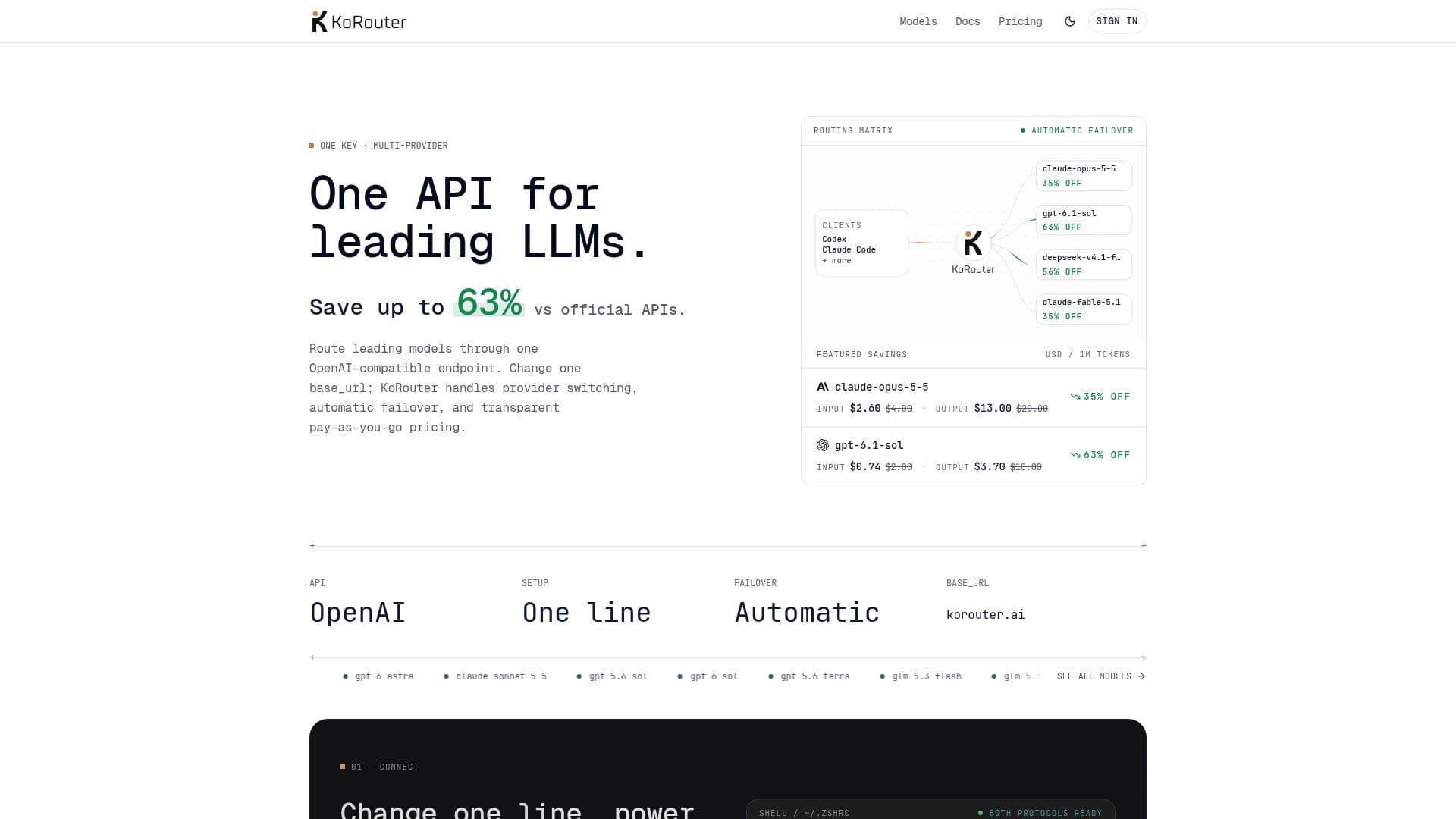The image size is (1456, 819).
Task: Click the 'One API for leading LLMs.' heading
Action: click(479, 218)
